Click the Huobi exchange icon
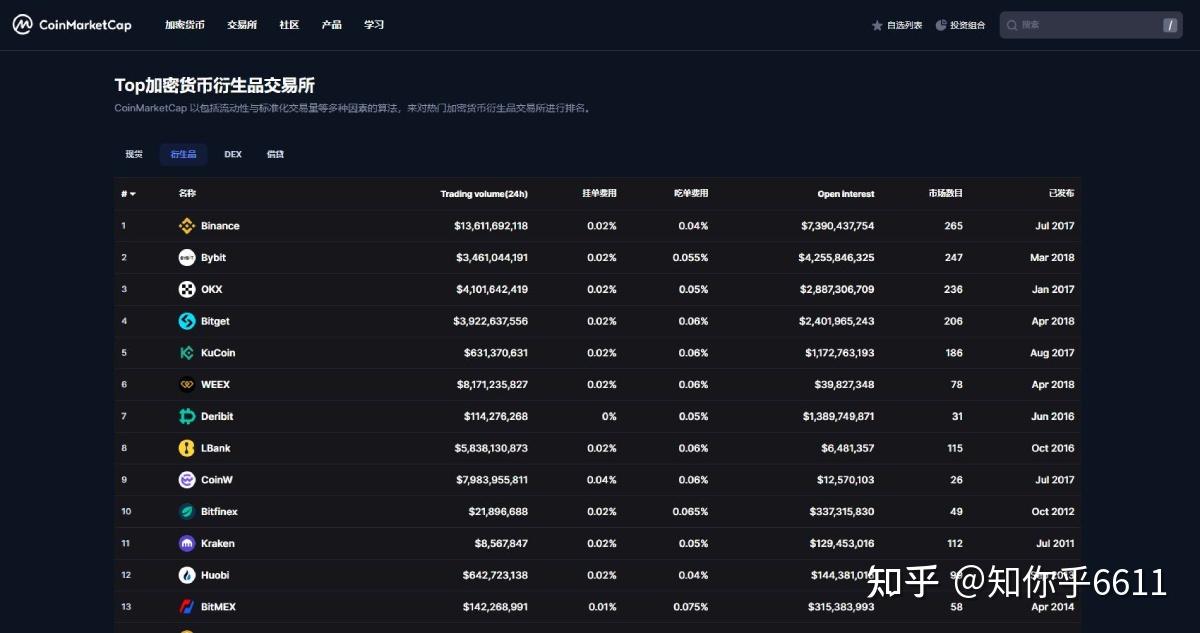The width and height of the screenshot is (1200, 633). click(186, 575)
